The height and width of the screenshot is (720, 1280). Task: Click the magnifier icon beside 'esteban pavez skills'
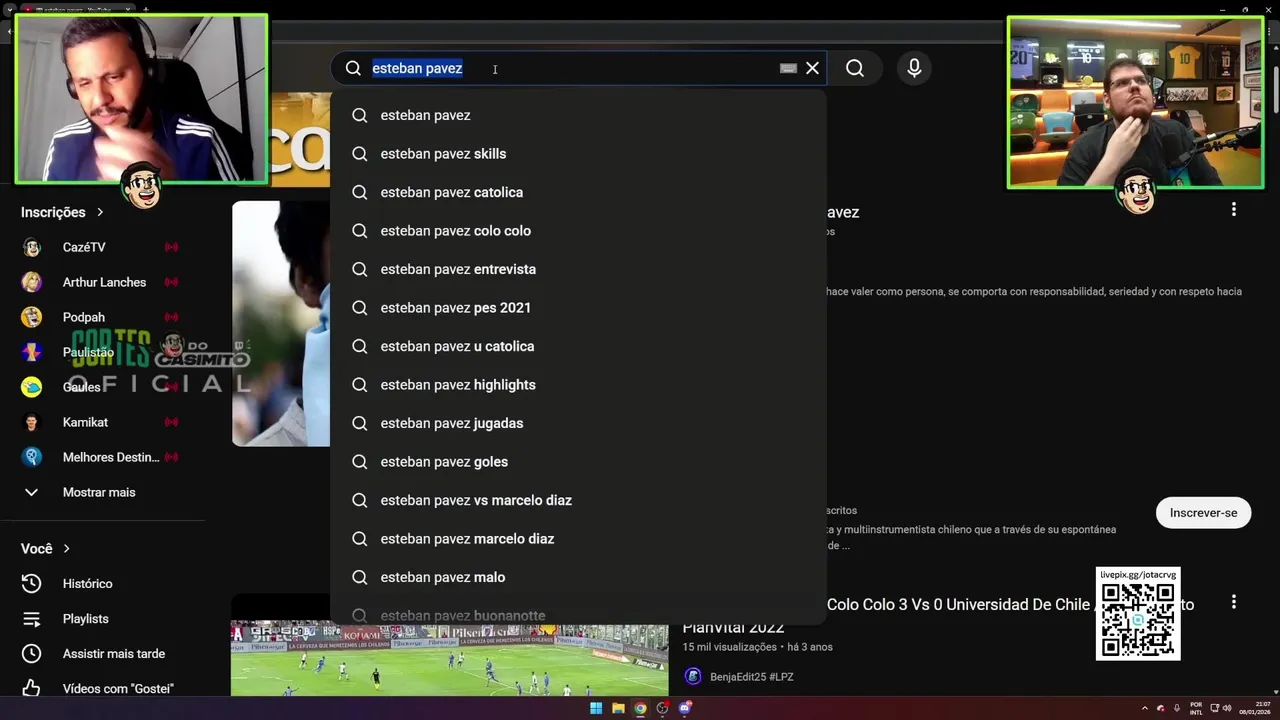pyautogui.click(x=360, y=154)
